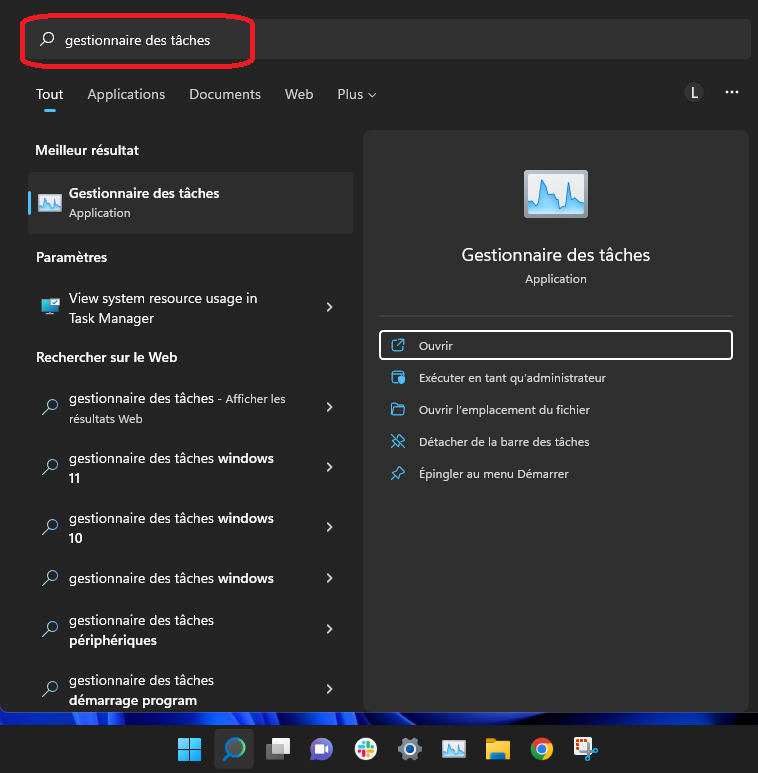This screenshot has height=773, width=758.
Task: Click the Task Manager icon in taskbar
Action: [x=453, y=749]
